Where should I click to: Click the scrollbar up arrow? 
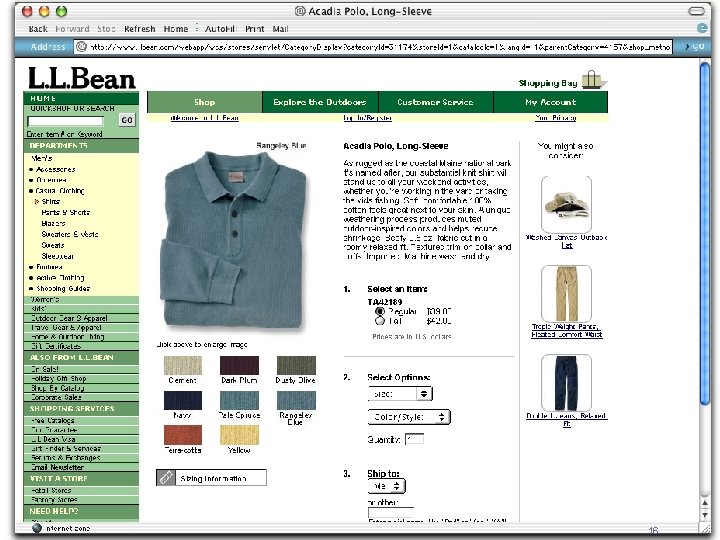coord(705,503)
